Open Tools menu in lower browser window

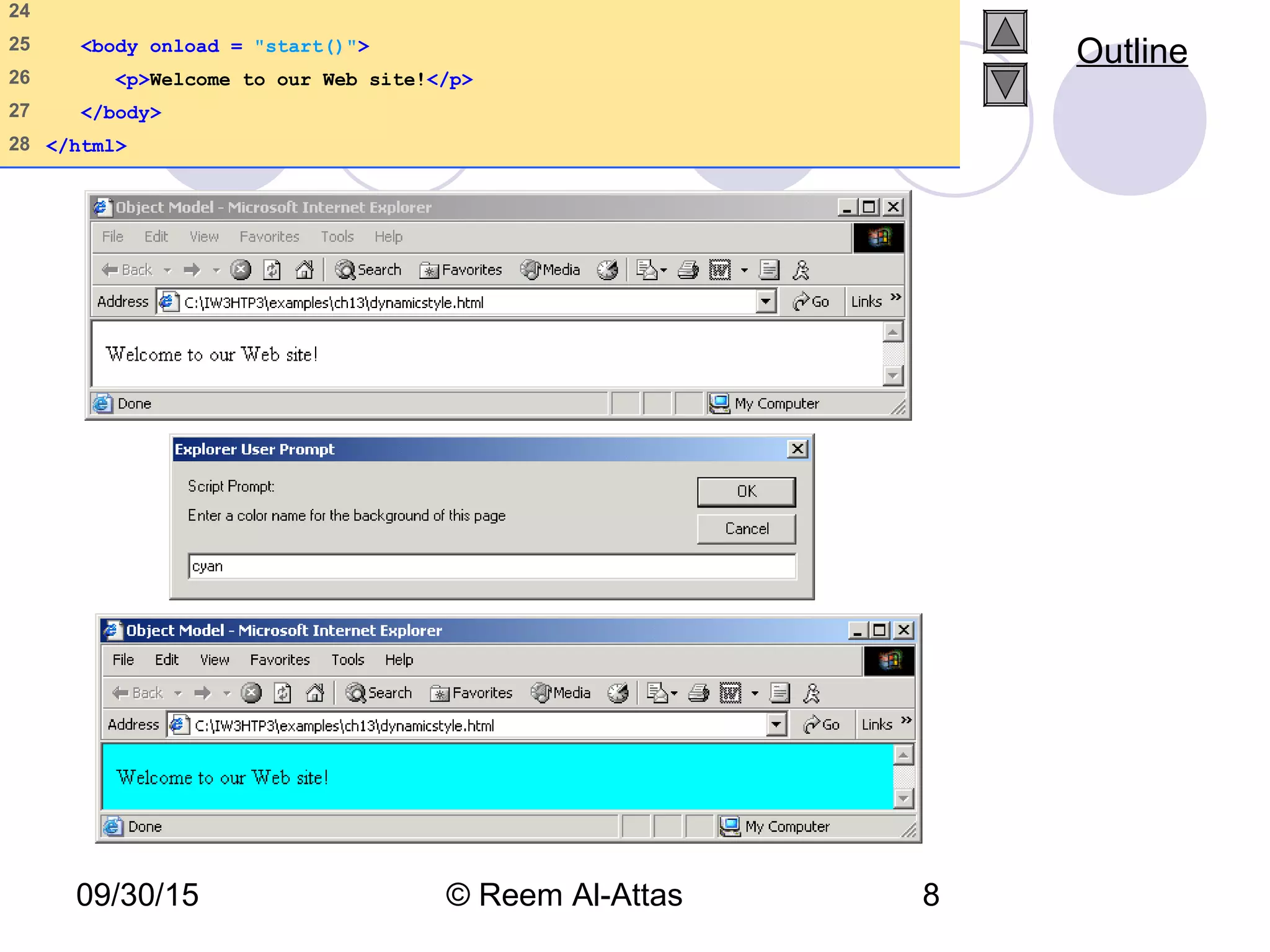pyautogui.click(x=347, y=659)
